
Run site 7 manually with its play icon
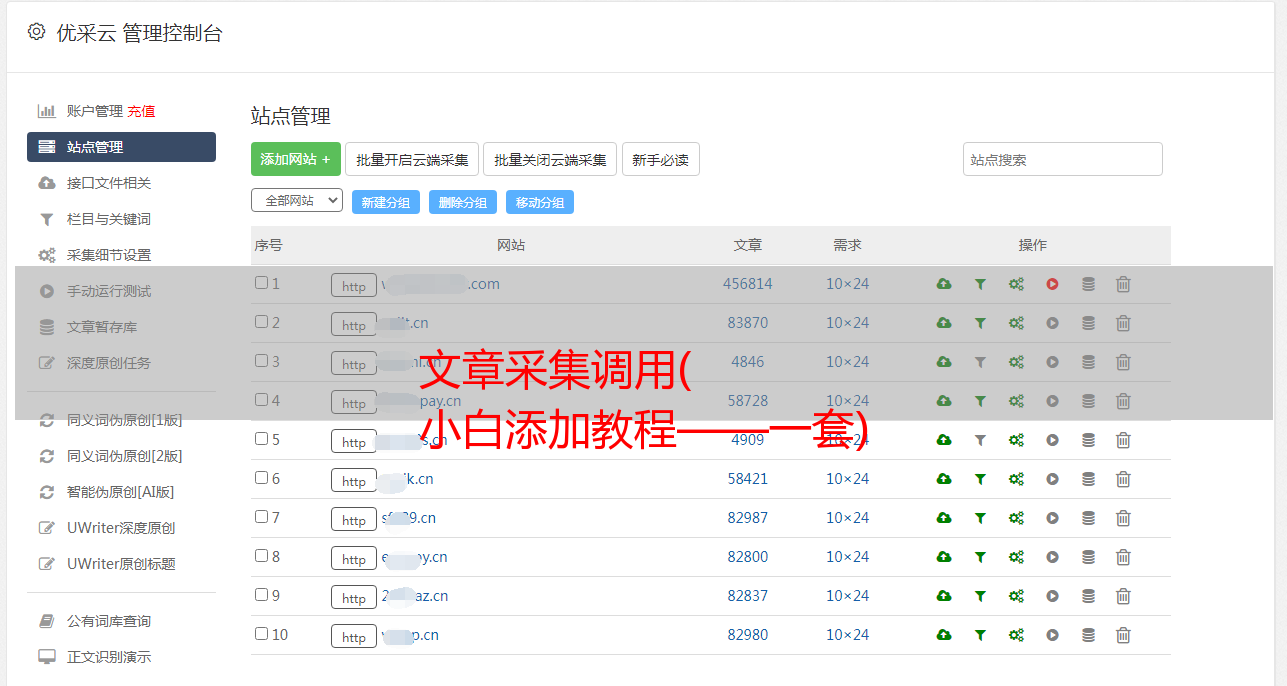pos(1052,518)
